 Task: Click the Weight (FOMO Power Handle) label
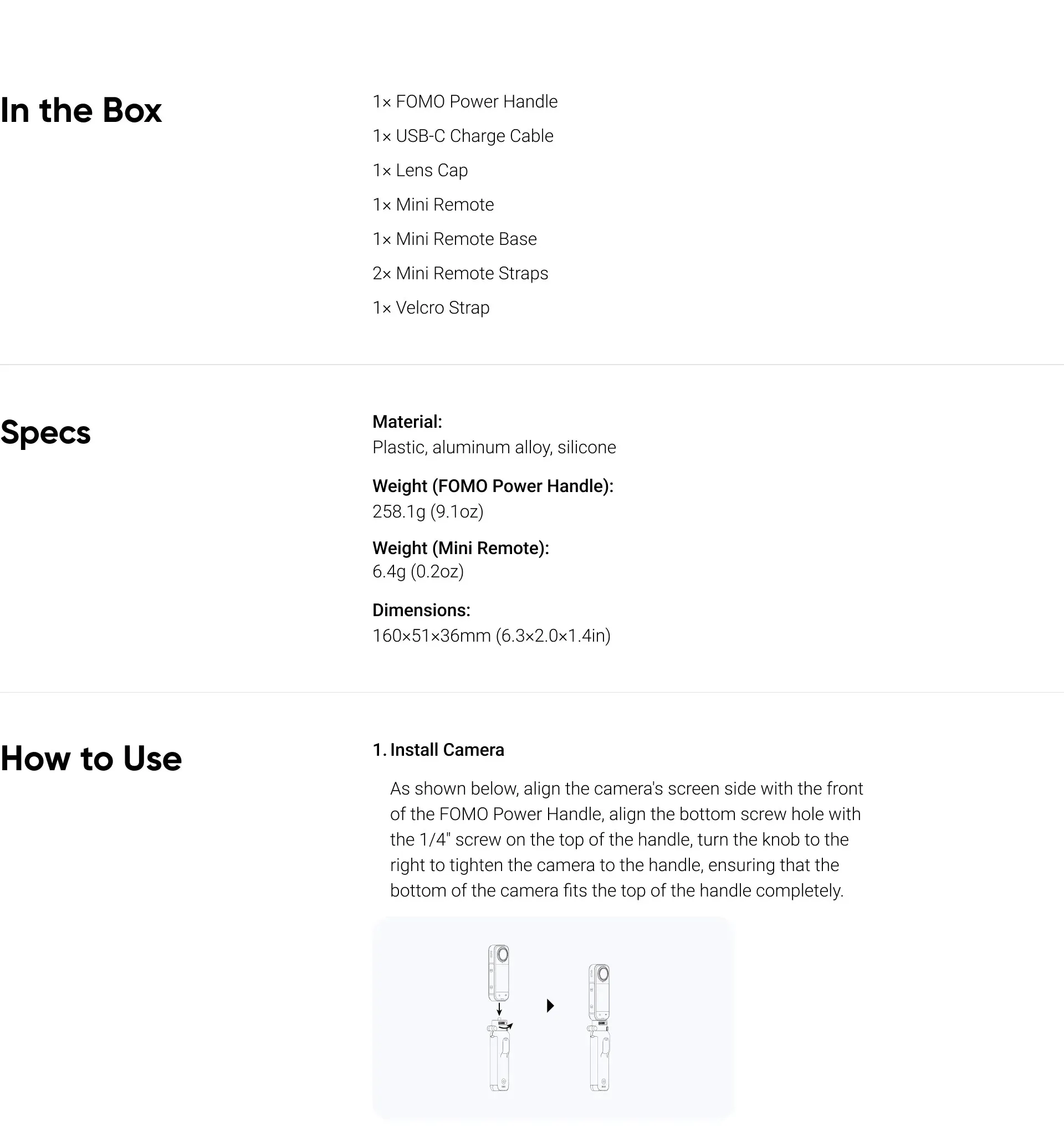point(493,485)
